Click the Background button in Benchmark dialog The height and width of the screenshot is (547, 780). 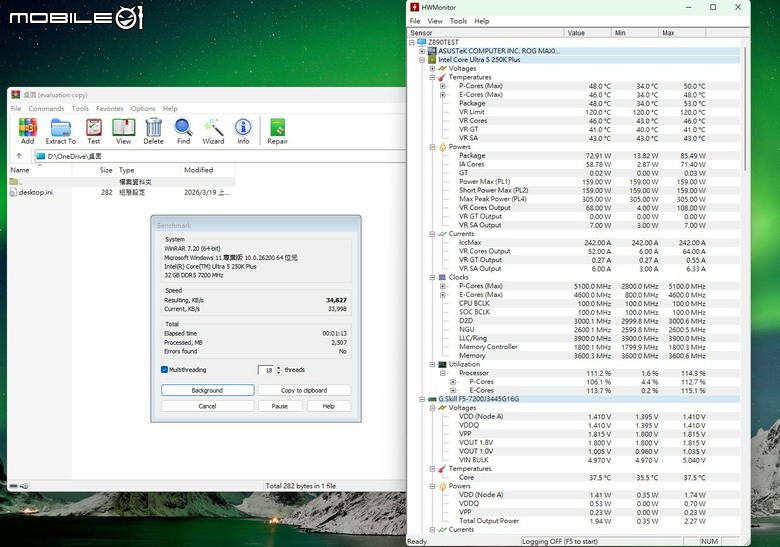pyautogui.click(x=207, y=390)
